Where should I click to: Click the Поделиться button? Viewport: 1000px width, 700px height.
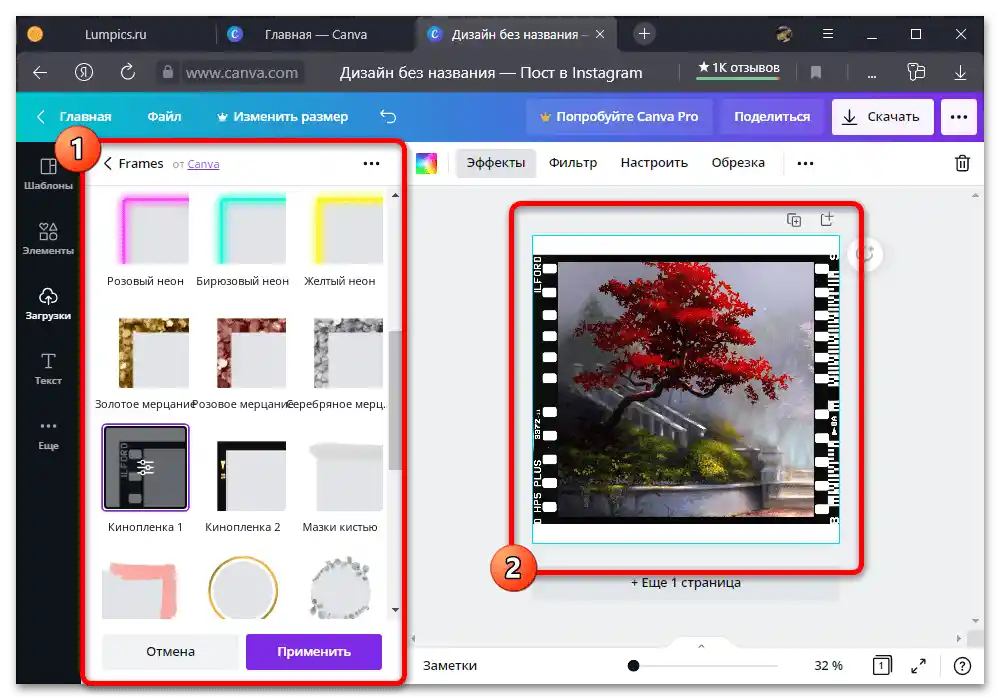(x=772, y=117)
